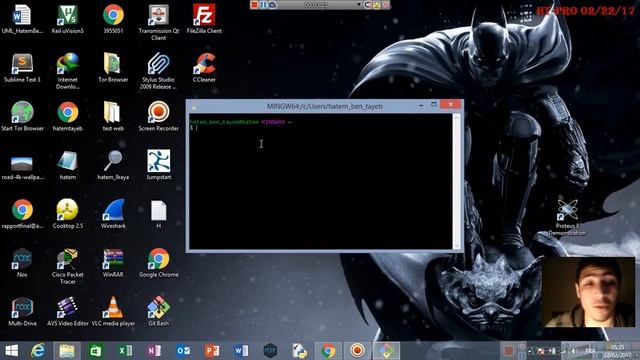Open the hatemtayeb Chrome shortcut
Image resolution: width=640 pixels, height=360 pixels.
[x=68, y=117]
